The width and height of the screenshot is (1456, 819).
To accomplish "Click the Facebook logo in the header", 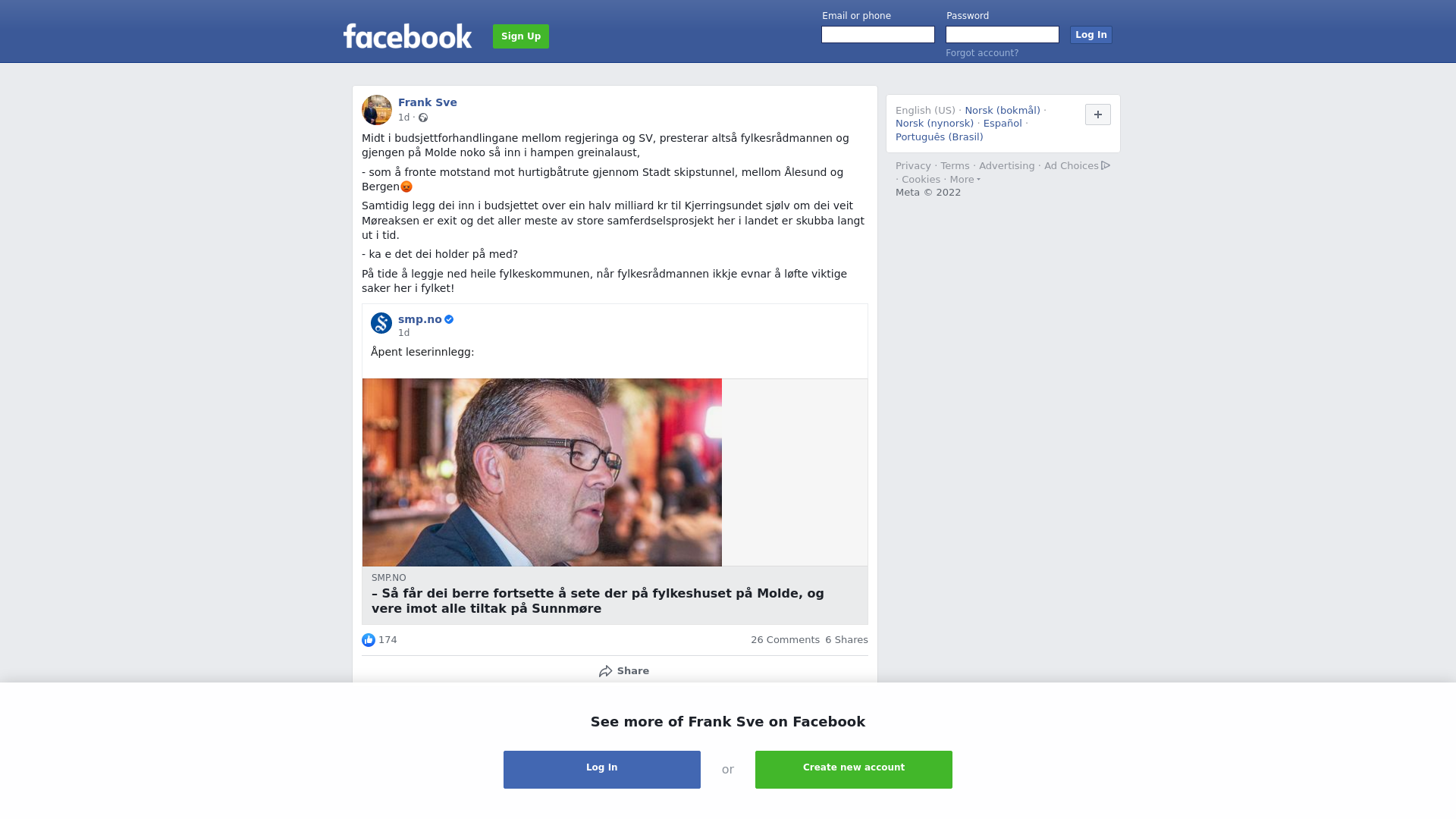I will click(x=407, y=36).
